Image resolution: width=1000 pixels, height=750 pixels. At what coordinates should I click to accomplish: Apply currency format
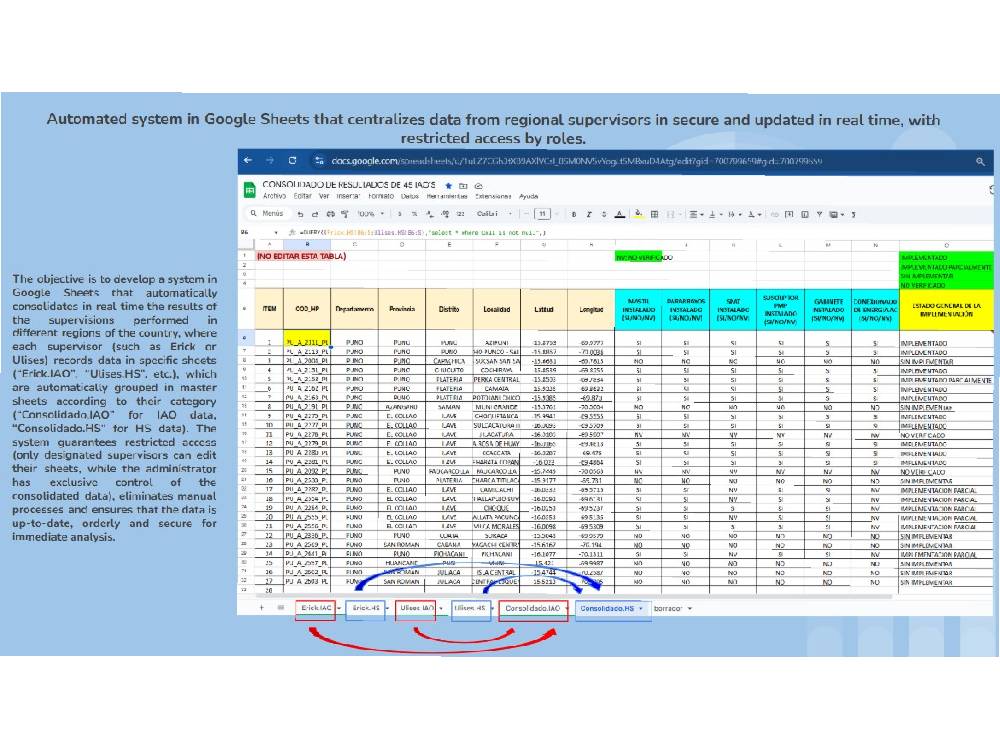point(400,214)
